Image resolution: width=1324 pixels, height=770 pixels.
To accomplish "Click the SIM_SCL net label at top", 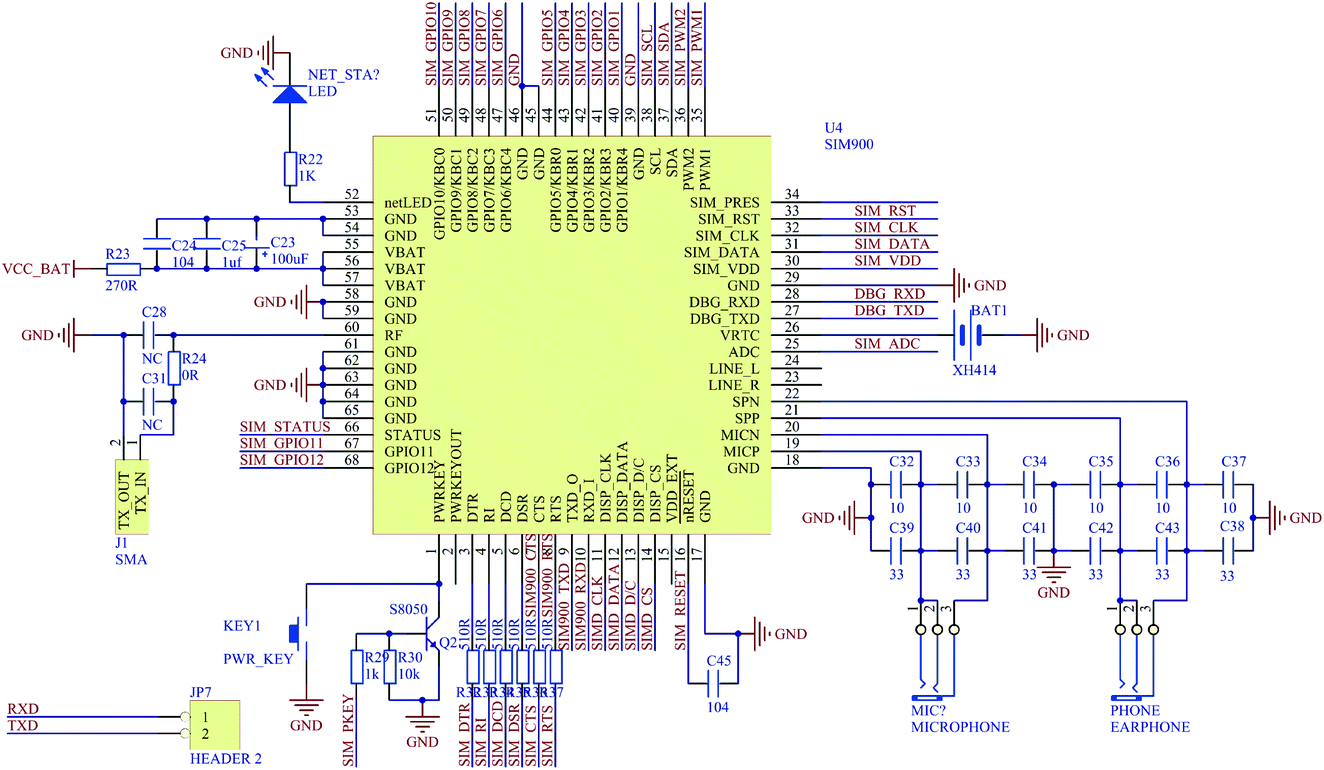I will pos(647,55).
